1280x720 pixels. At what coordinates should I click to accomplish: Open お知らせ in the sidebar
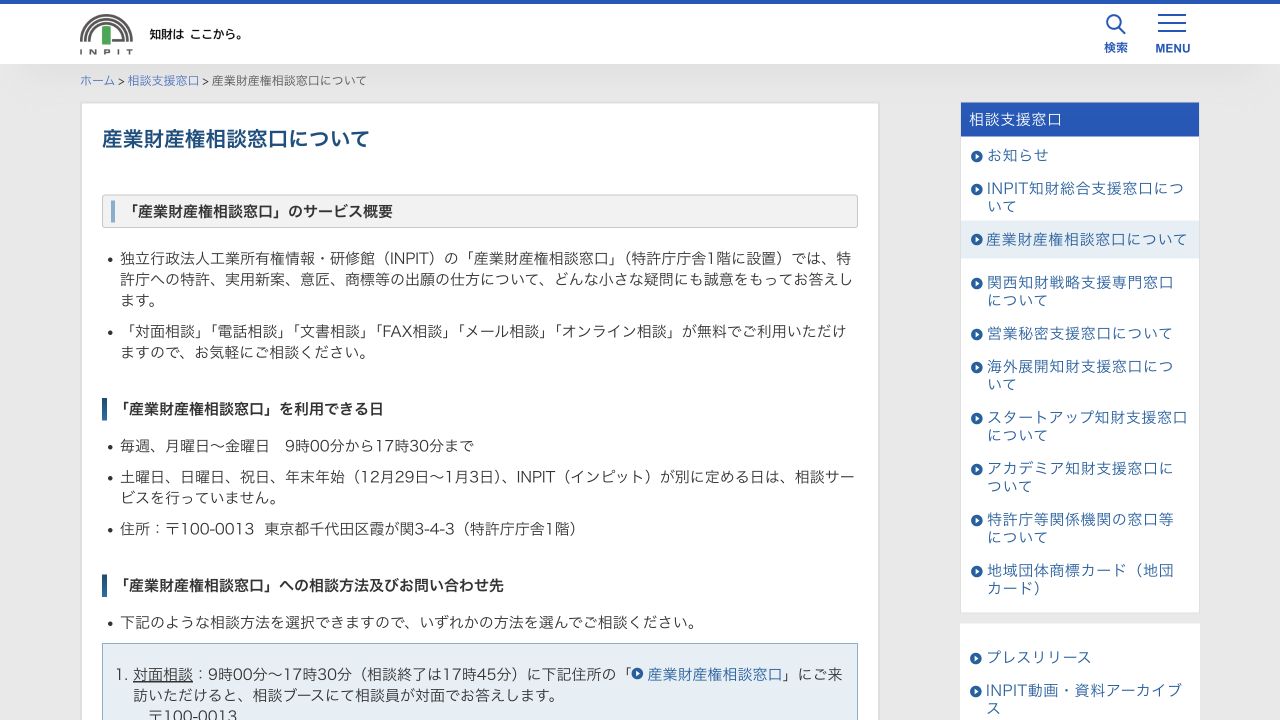click(1018, 155)
